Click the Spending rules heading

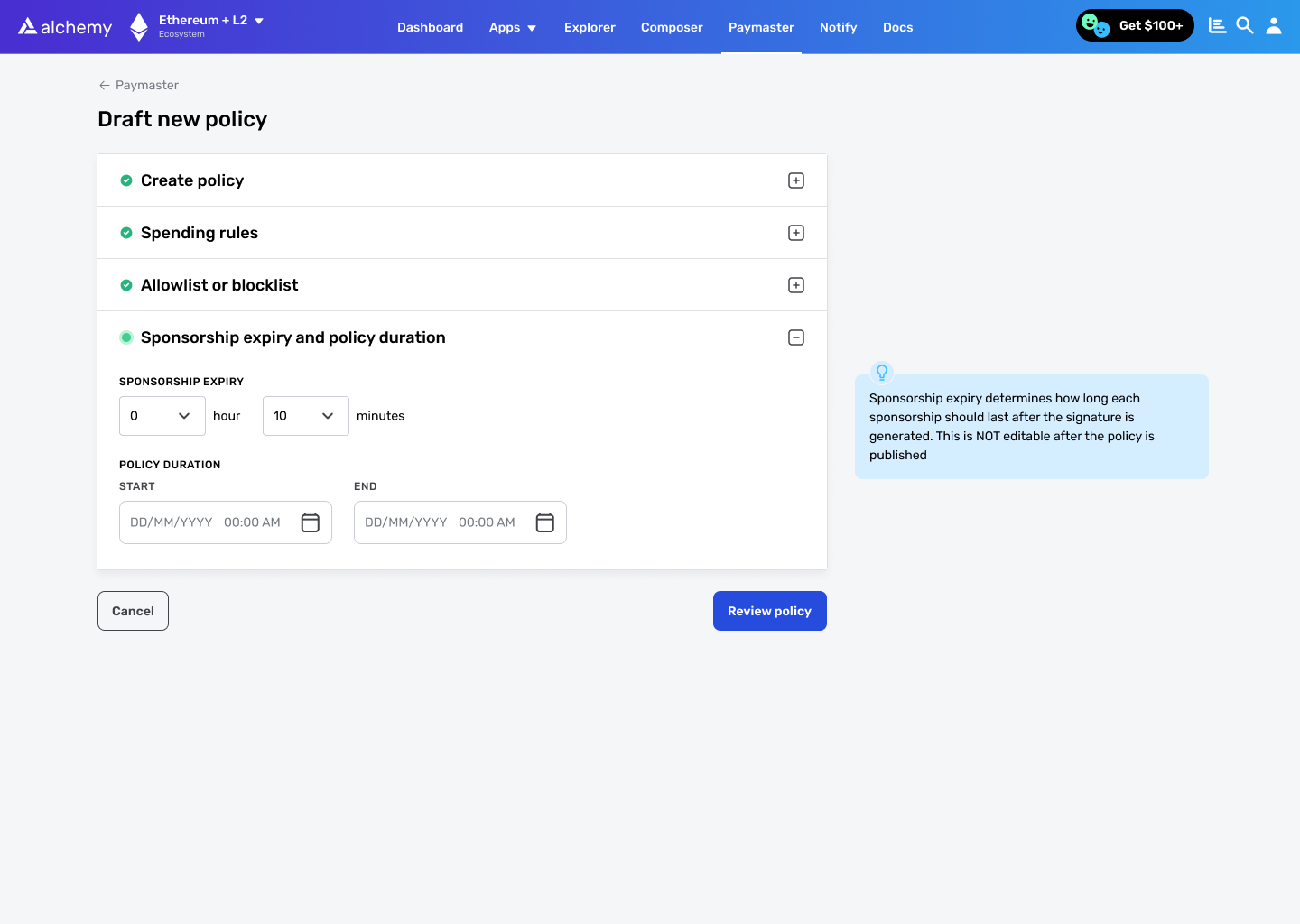pos(200,233)
